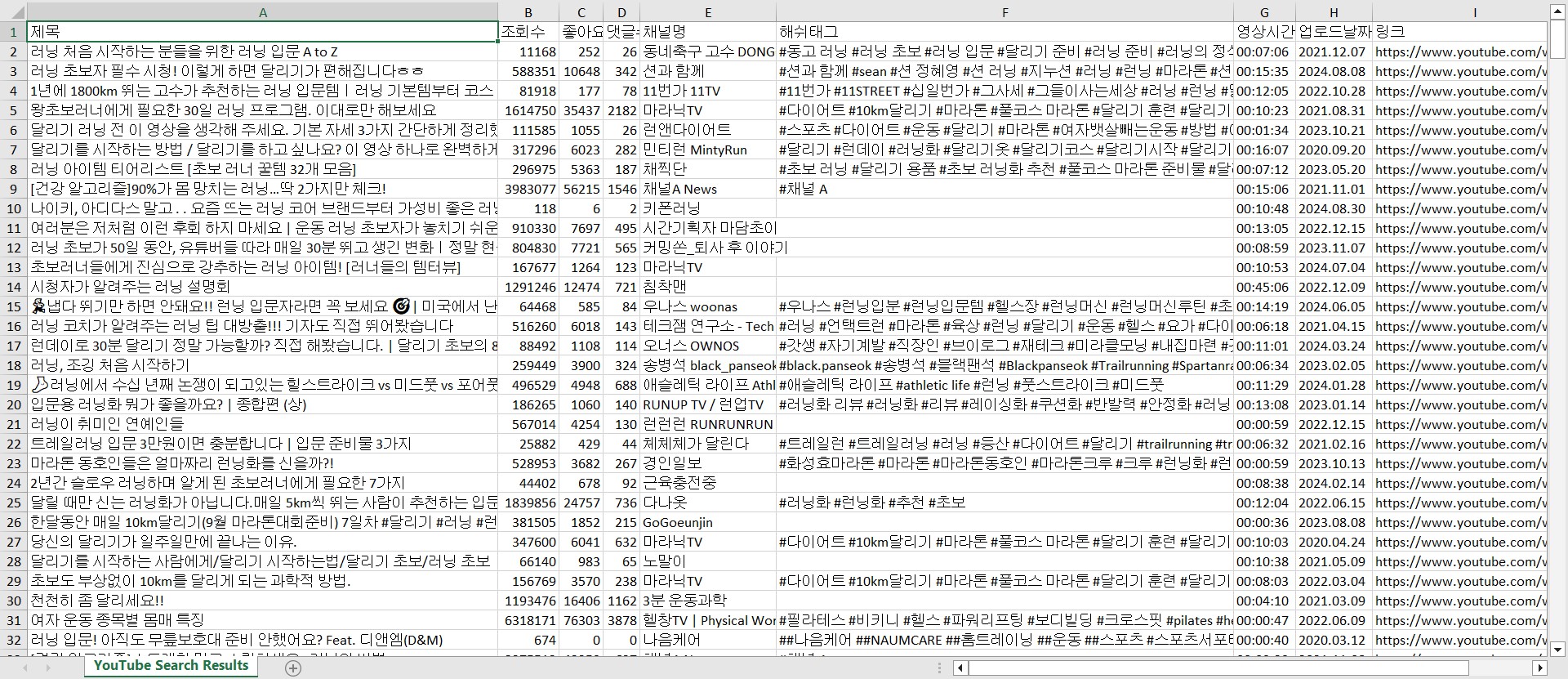Viewport: 1568px width, 679px height.
Task: Click the YouTube link in row 25
Action: tap(1459, 503)
